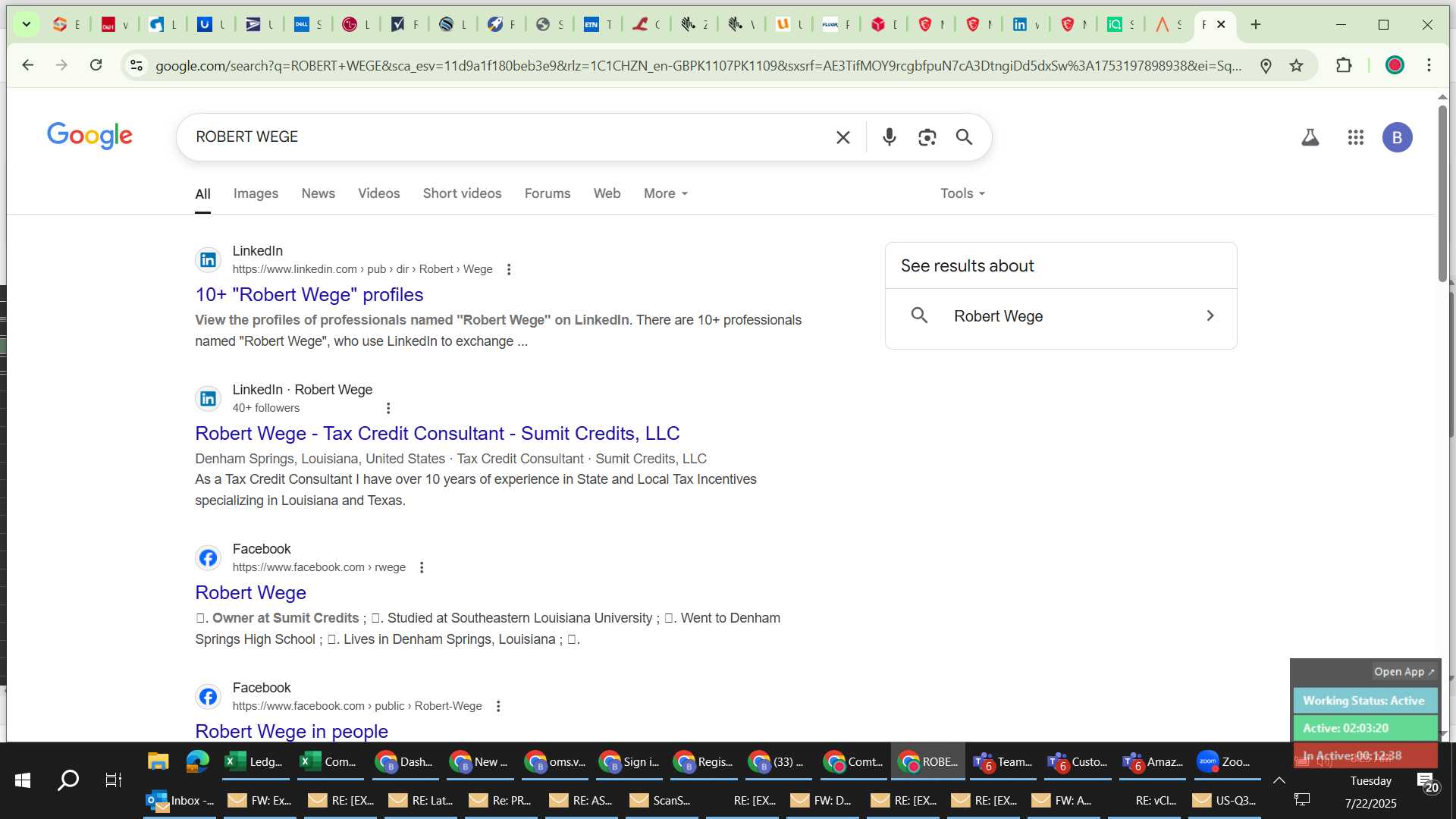Open Google account avatar B
The height and width of the screenshot is (819, 1456).
point(1397,137)
